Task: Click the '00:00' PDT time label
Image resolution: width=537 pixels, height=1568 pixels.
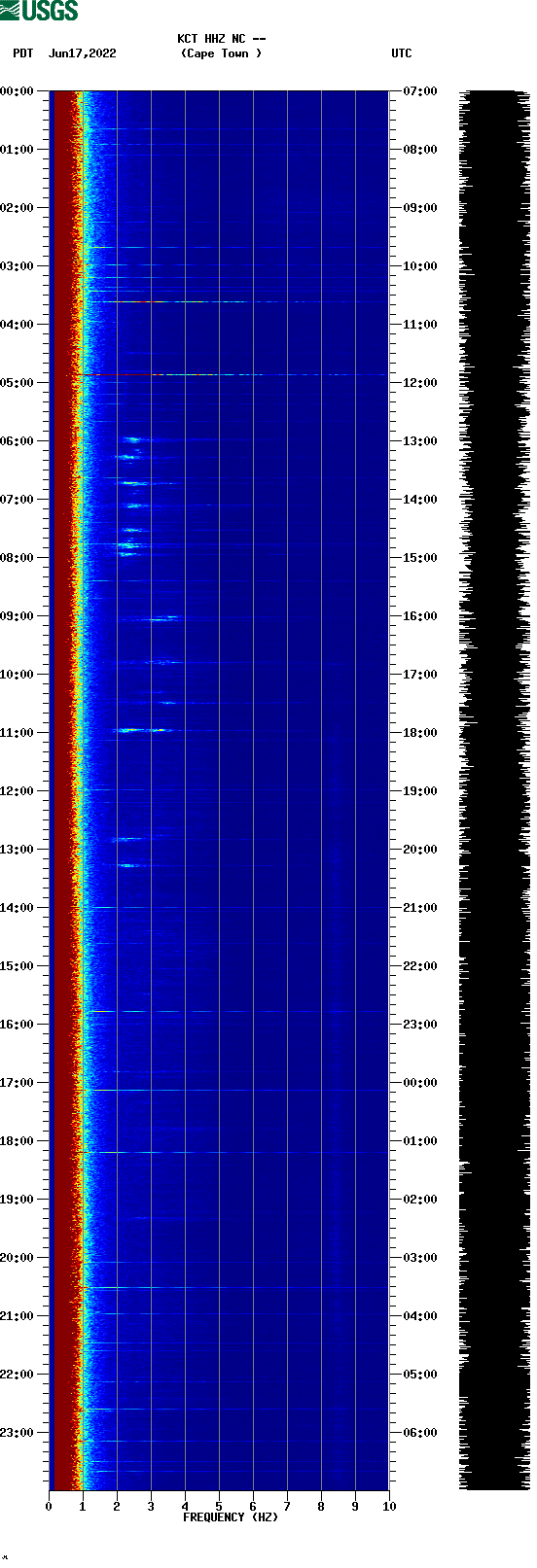Action: click(x=18, y=91)
